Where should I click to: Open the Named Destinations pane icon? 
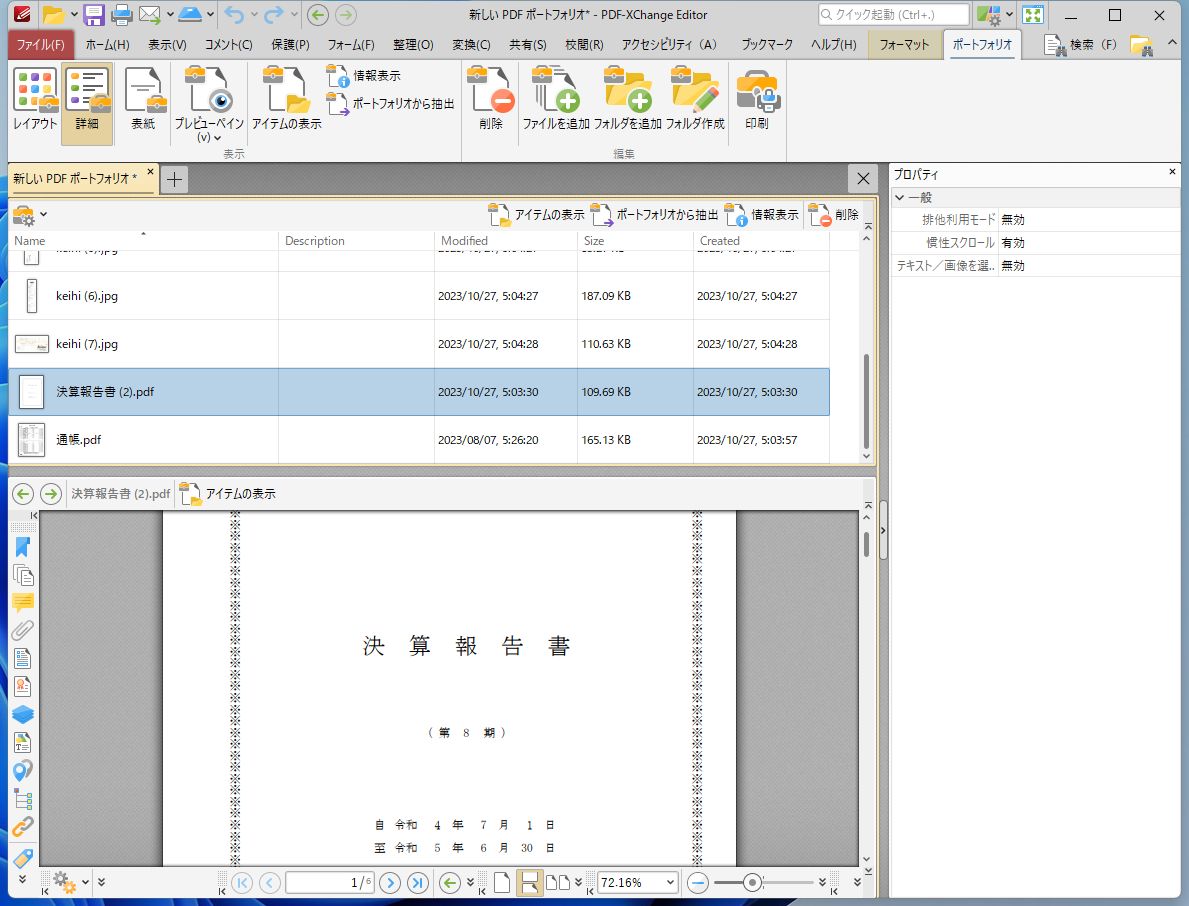pyautogui.click(x=23, y=771)
